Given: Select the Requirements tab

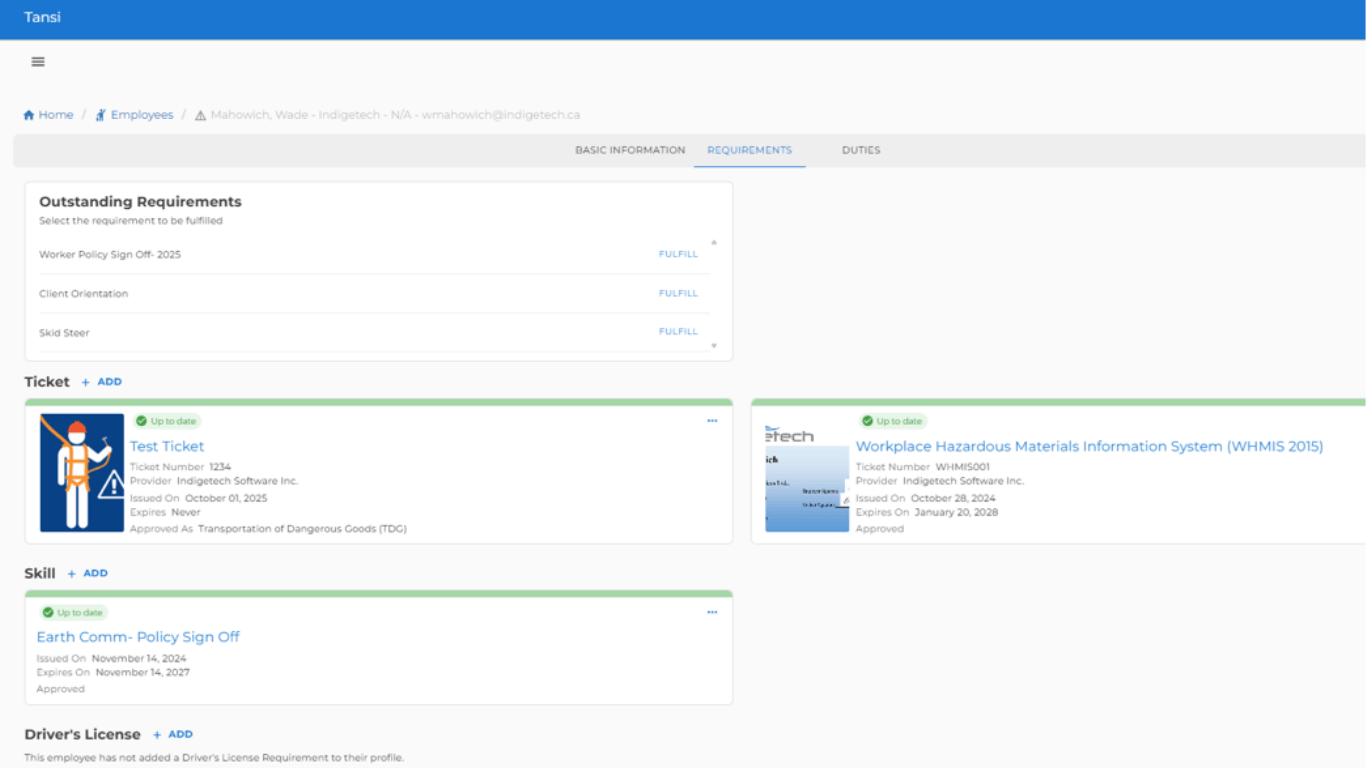Looking at the screenshot, I should coord(749,150).
